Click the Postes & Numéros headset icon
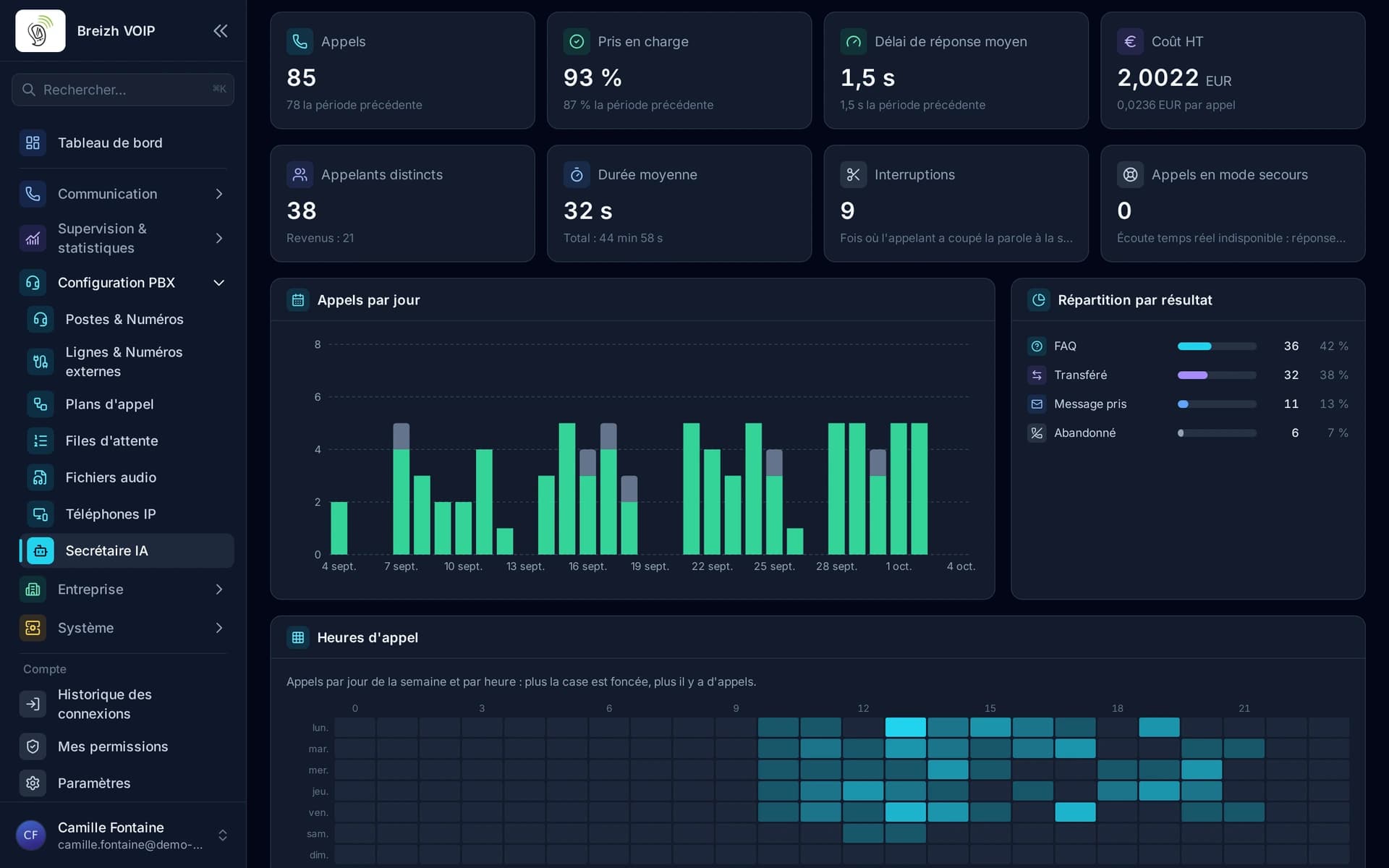Viewport: 1389px width, 868px height. (41, 319)
